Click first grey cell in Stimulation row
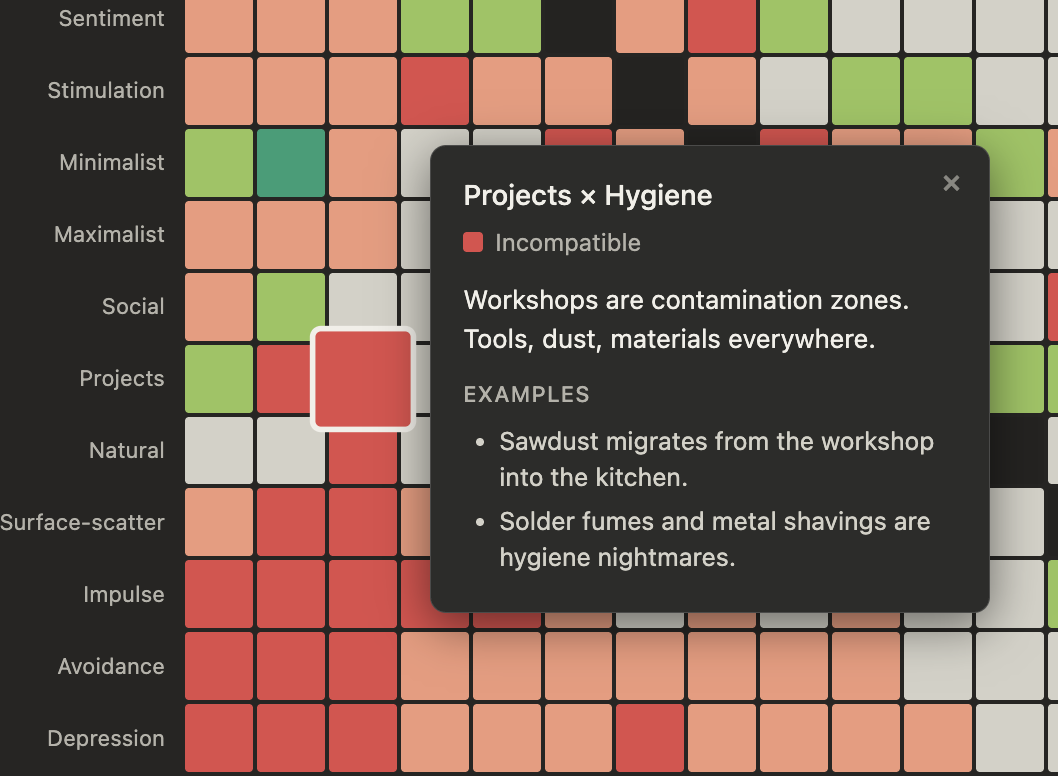The width and height of the screenshot is (1058, 776). tap(794, 90)
